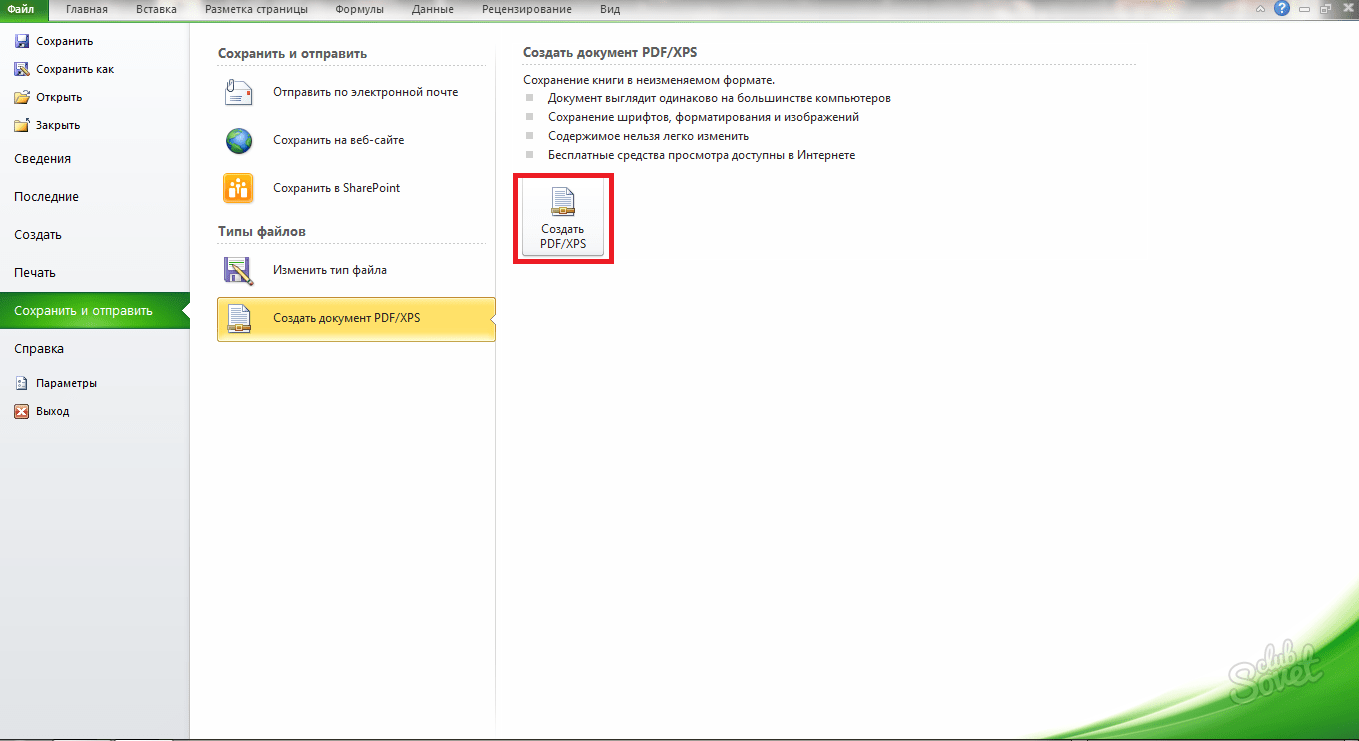The height and width of the screenshot is (741, 1359).
Task: Show the Последние recent files section
Action: pos(46,197)
